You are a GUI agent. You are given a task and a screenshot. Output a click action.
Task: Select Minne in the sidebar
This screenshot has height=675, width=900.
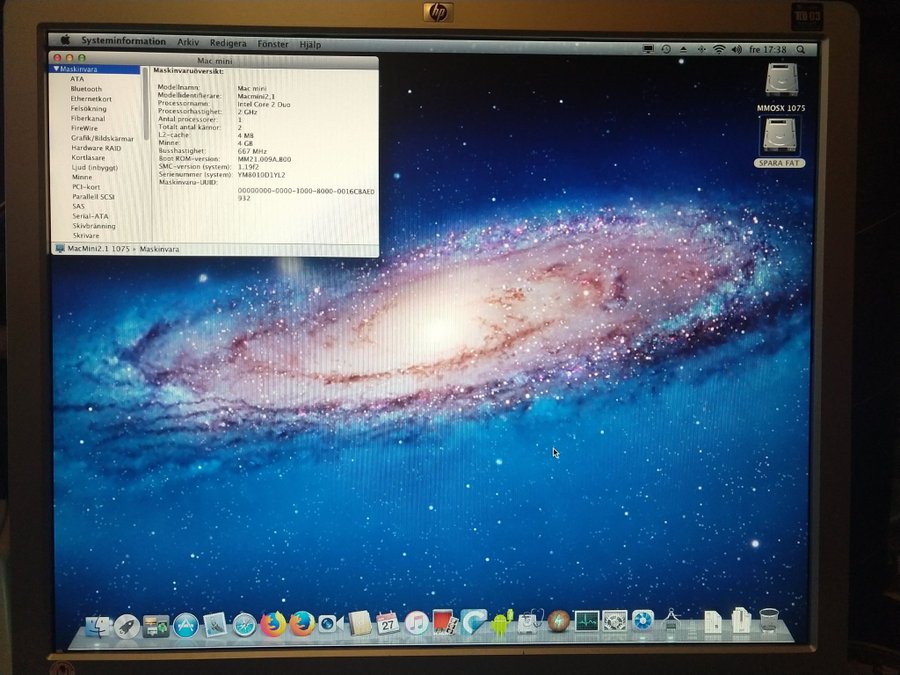(82, 177)
